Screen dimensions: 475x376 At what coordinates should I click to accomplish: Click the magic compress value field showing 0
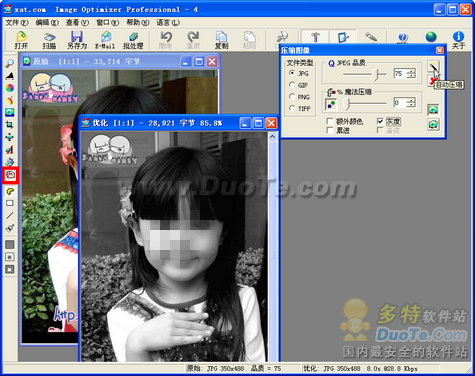click(x=401, y=103)
